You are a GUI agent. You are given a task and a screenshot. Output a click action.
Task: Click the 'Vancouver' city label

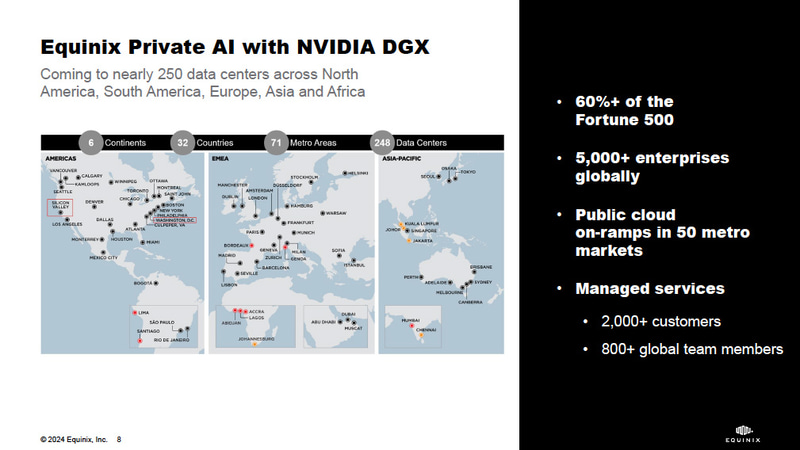[64, 170]
